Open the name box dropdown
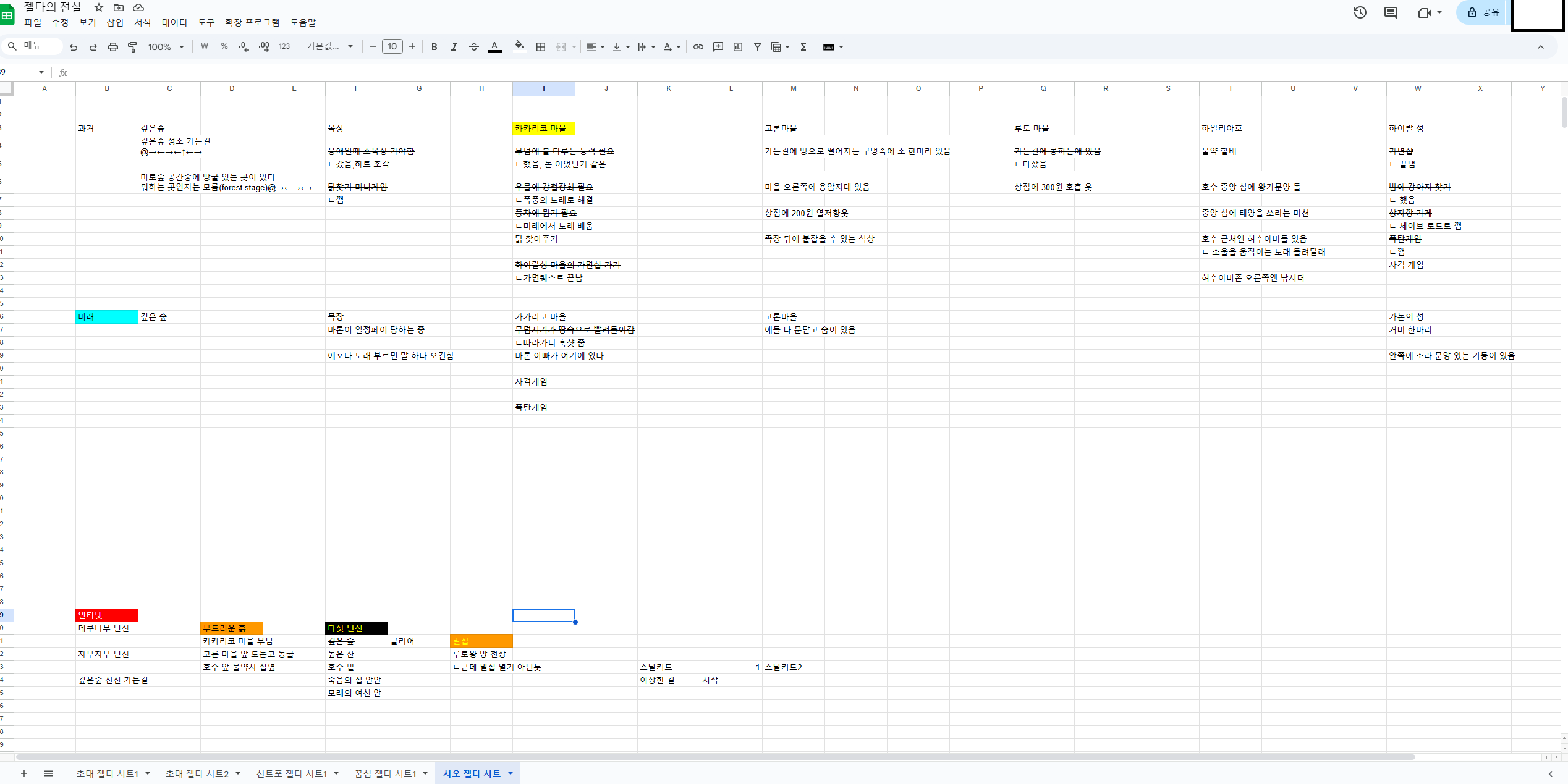The width and height of the screenshot is (1568, 784). pos(41,72)
